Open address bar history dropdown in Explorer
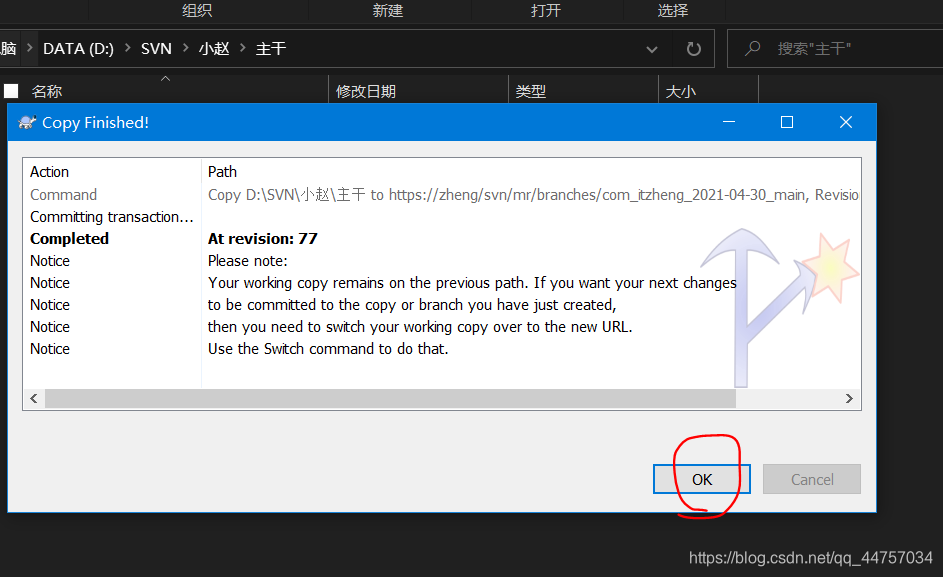The height and width of the screenshot is (577, 943). coord(651,49)
